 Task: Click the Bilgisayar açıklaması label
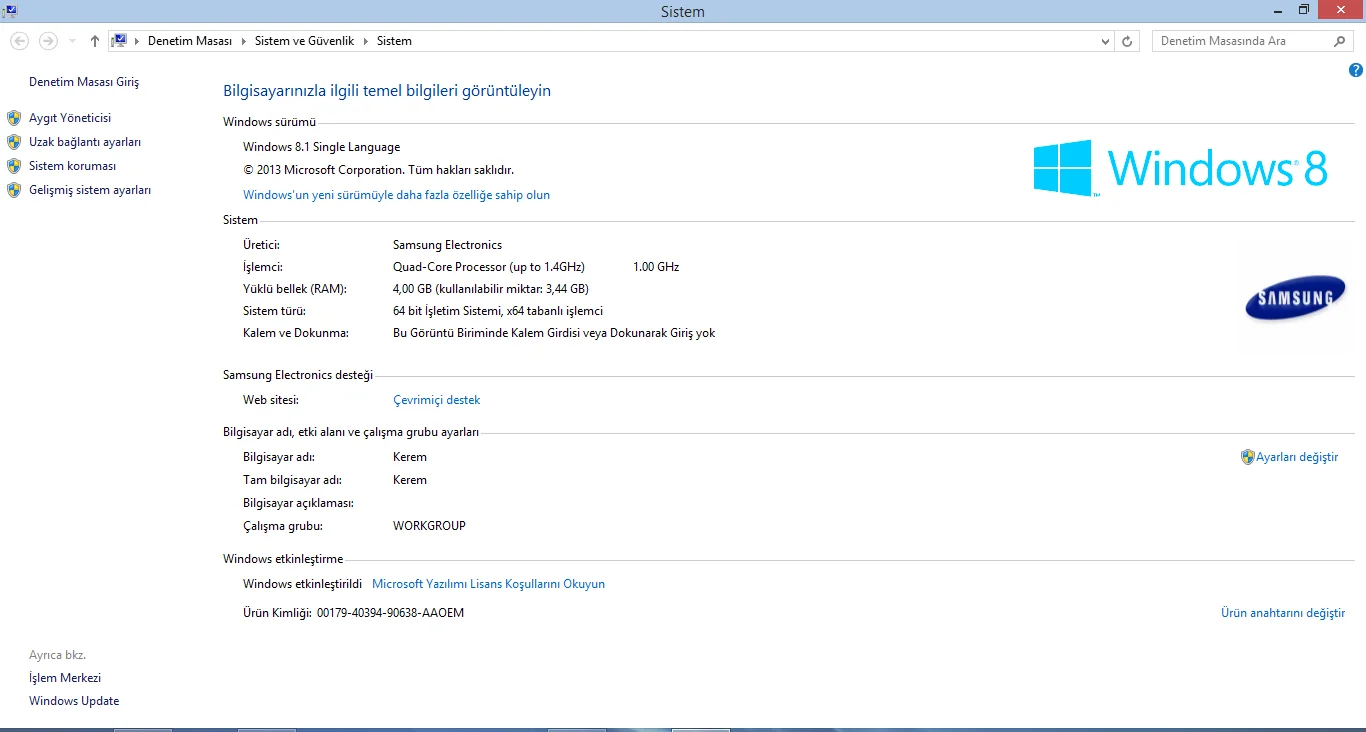click(x=298, y=503)
